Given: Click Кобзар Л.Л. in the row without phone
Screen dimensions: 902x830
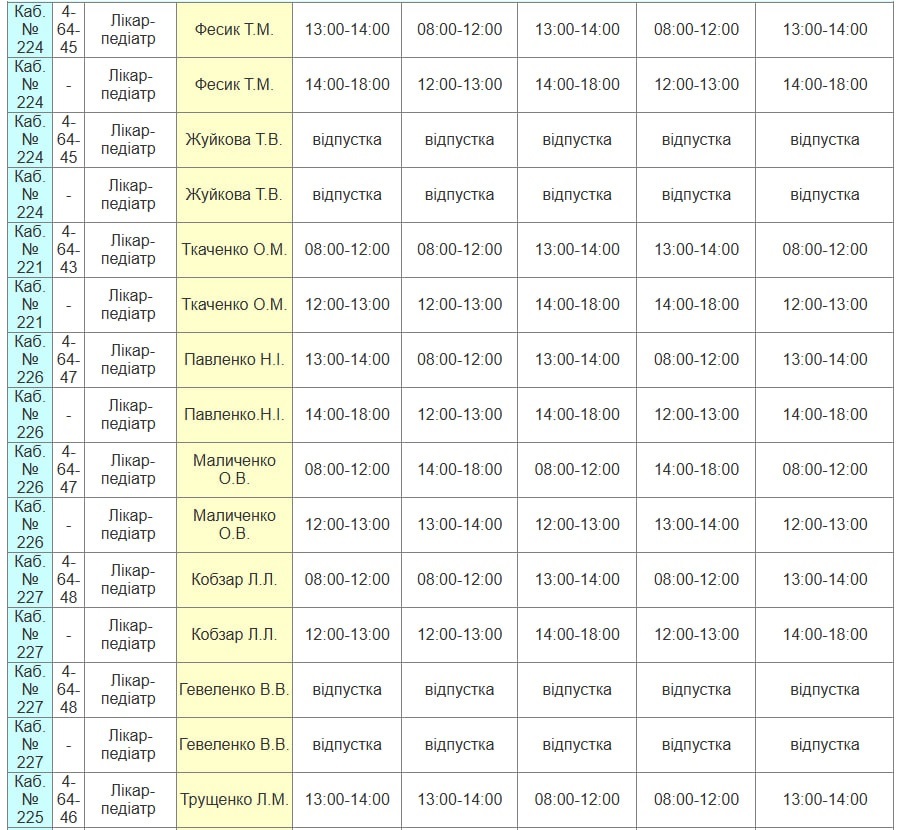Looking at the screenshot, I should (234, 634).
